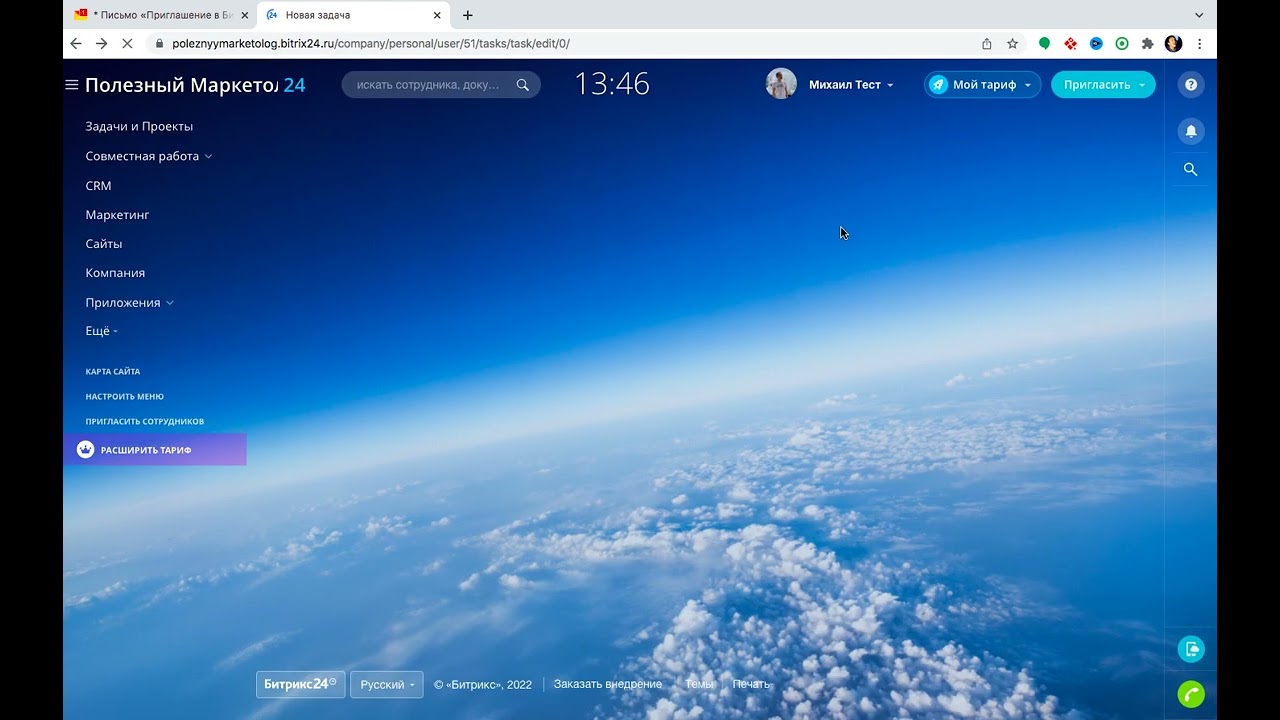Click the Пригласить button

1102,85
